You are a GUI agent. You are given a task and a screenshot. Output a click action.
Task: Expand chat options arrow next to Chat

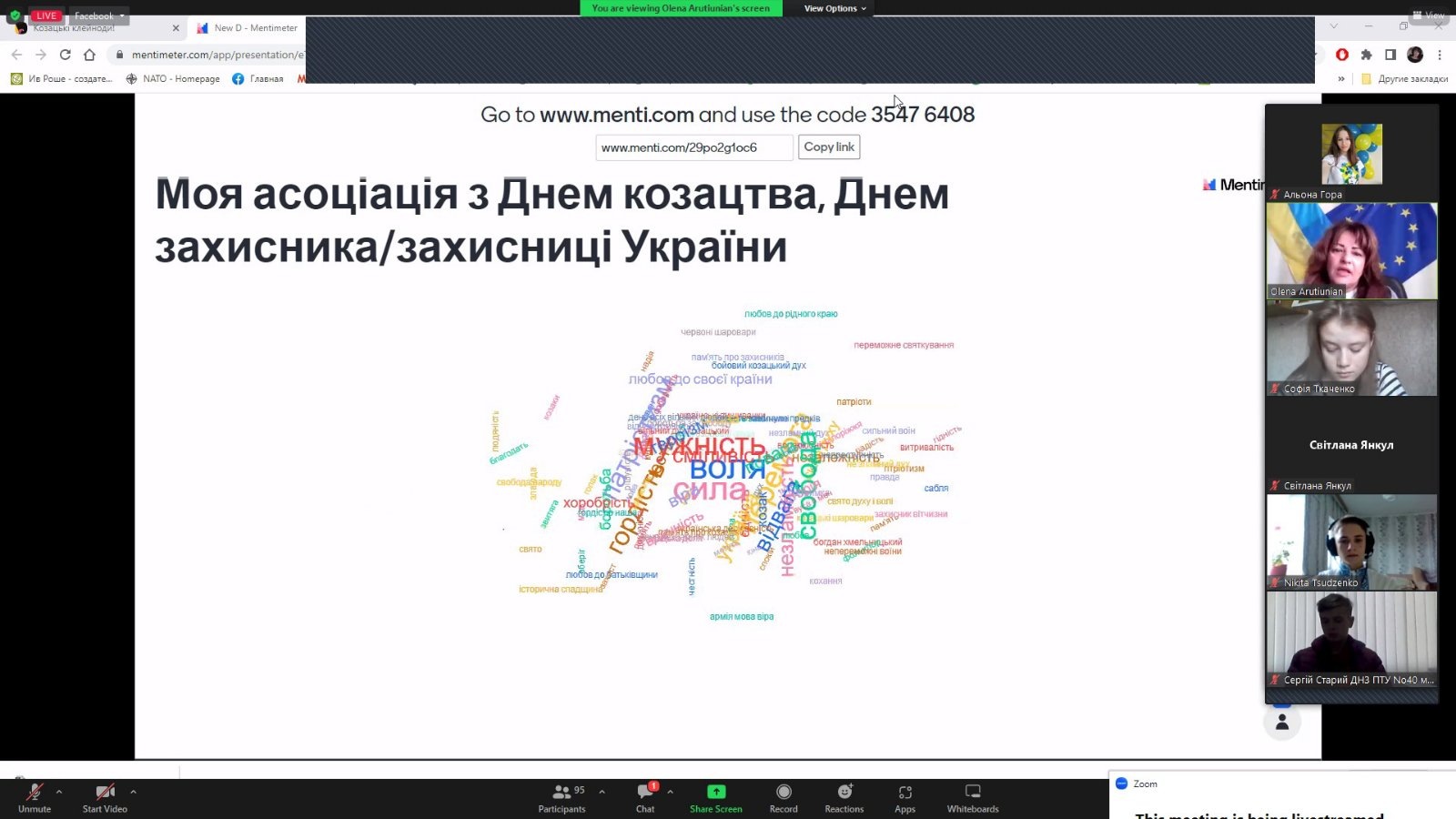pyautogui.click(x=671, y=792)
